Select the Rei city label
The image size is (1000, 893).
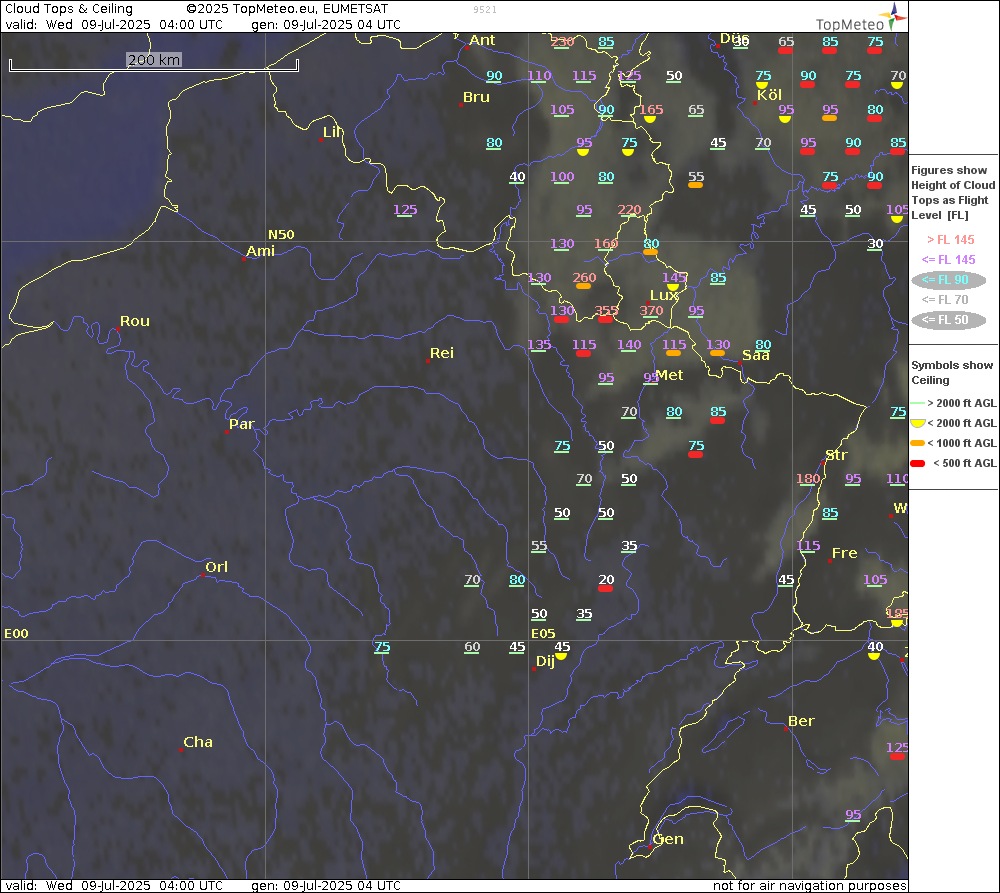click(442, 353)
